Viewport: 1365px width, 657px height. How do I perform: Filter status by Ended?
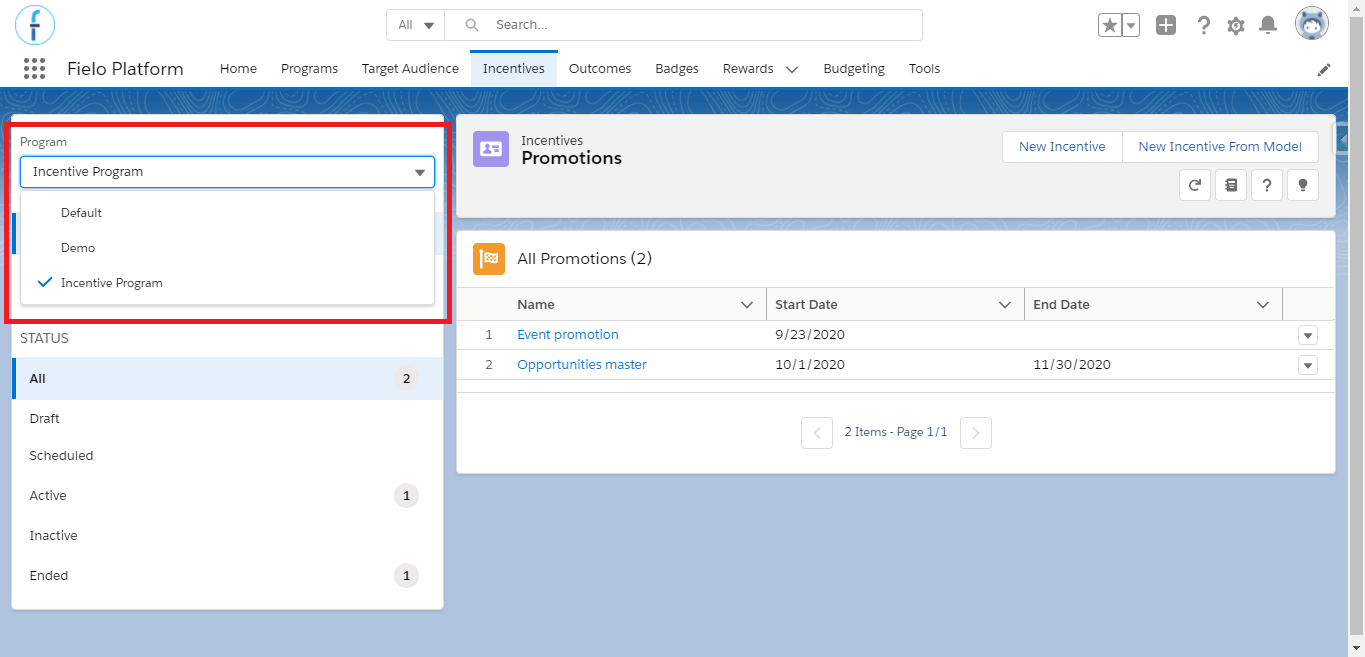tap(227, 576)
